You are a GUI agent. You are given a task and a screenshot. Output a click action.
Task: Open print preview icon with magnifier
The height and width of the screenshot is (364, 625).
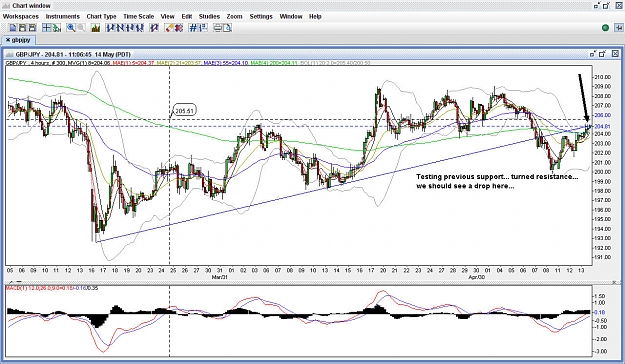tap(228, 28)
